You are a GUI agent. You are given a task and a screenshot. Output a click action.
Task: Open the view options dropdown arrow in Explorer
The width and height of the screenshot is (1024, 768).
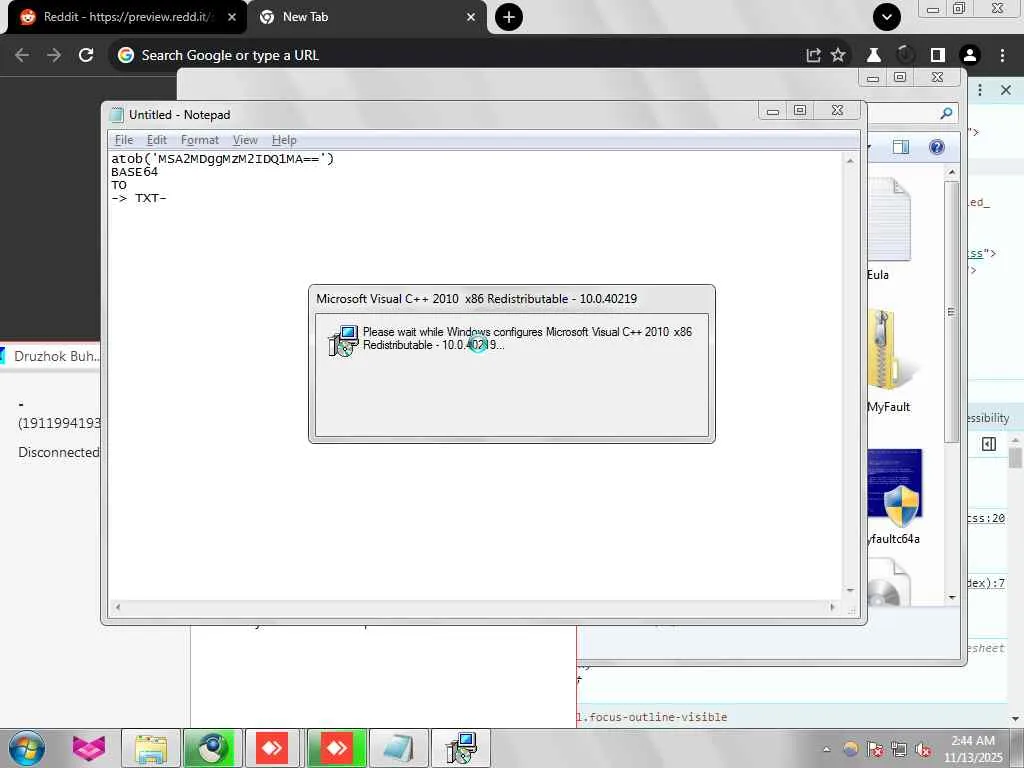869,147
